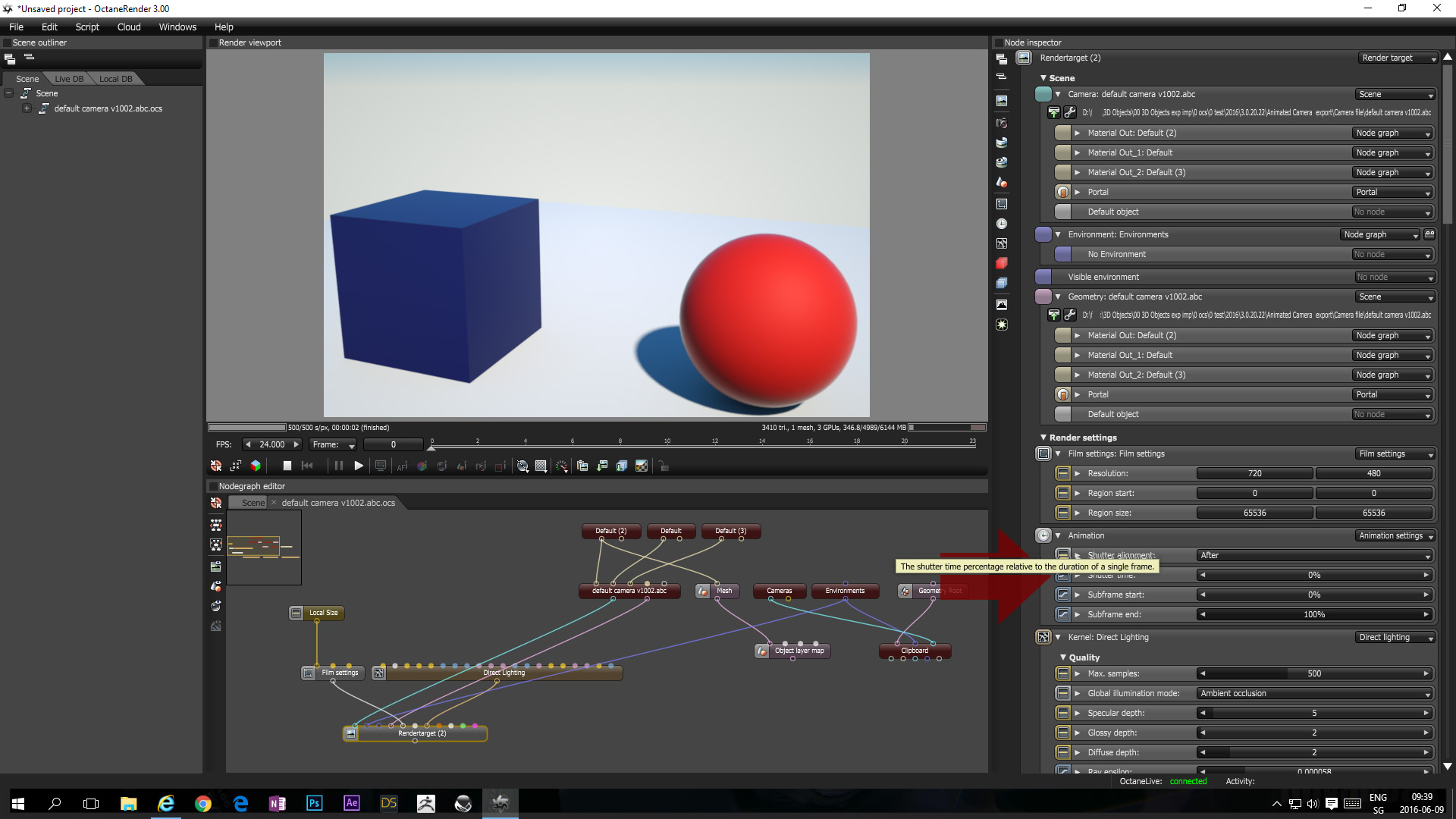1456x819 pixels.
Task: Click the Rendertarget (2) node in nodegraph
Action: [x=422, y=733]
